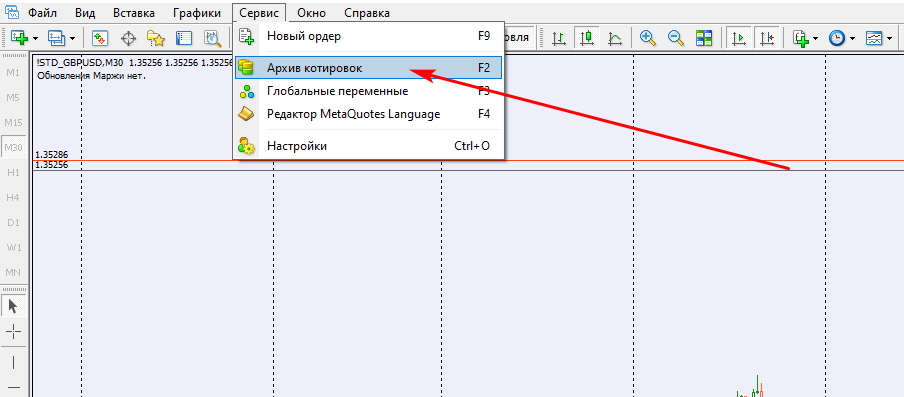Open the Справка menu

pyautogui.click(x=367, y=13)
